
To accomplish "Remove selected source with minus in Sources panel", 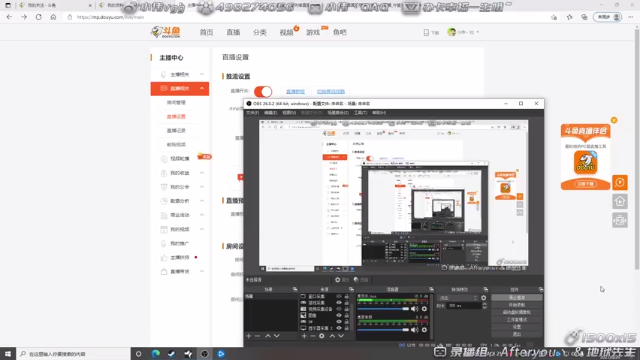I will pos(313,336).
